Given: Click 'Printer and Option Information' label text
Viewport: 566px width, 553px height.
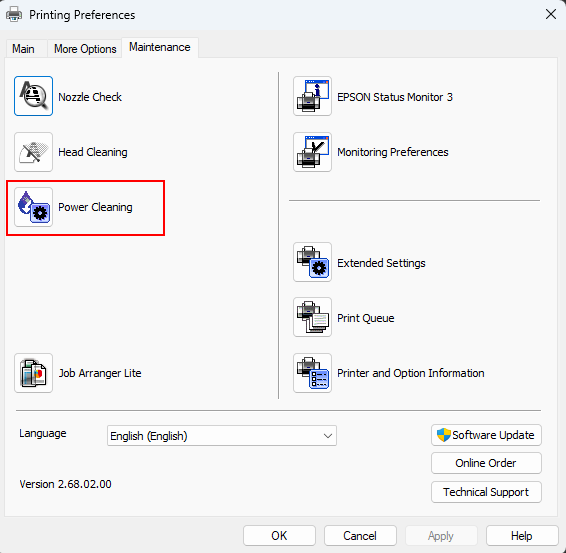Looking at the screenshot, I should tap(411, 373).
